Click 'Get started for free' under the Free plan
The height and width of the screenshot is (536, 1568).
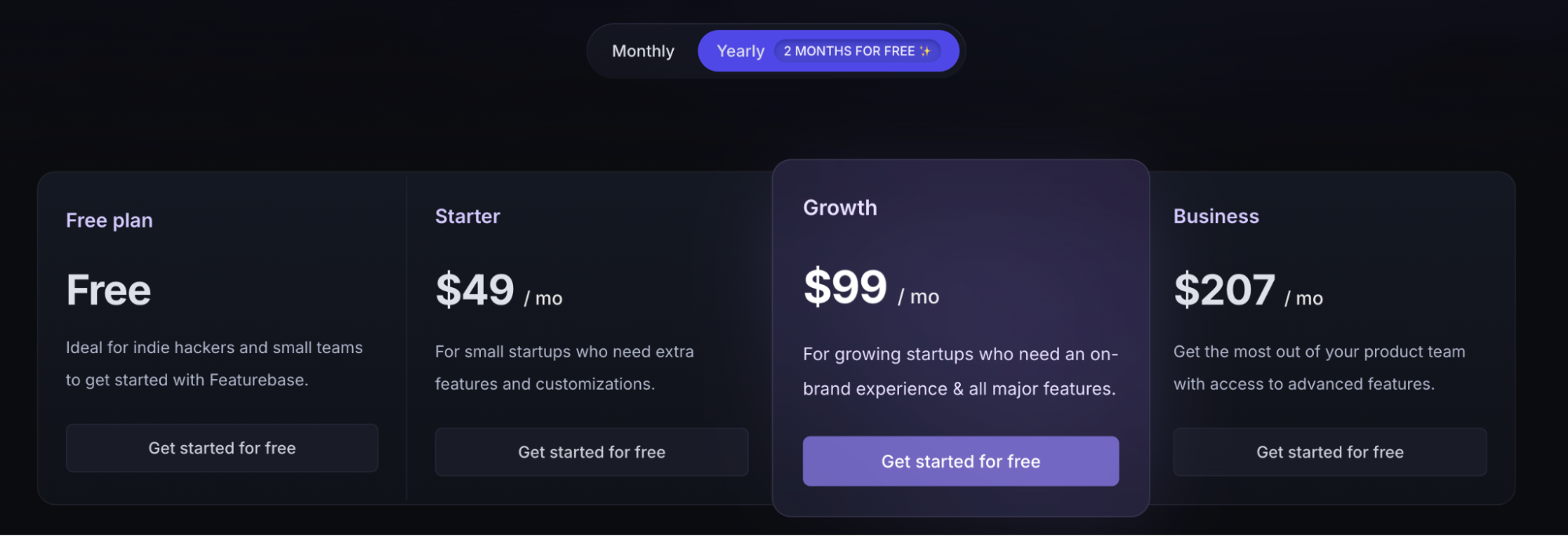tap(221, 447)
